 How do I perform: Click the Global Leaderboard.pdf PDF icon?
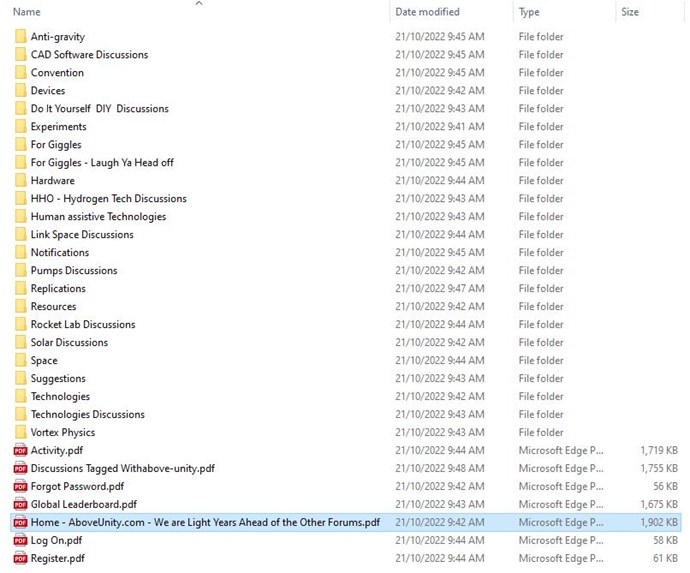point(20,504)
